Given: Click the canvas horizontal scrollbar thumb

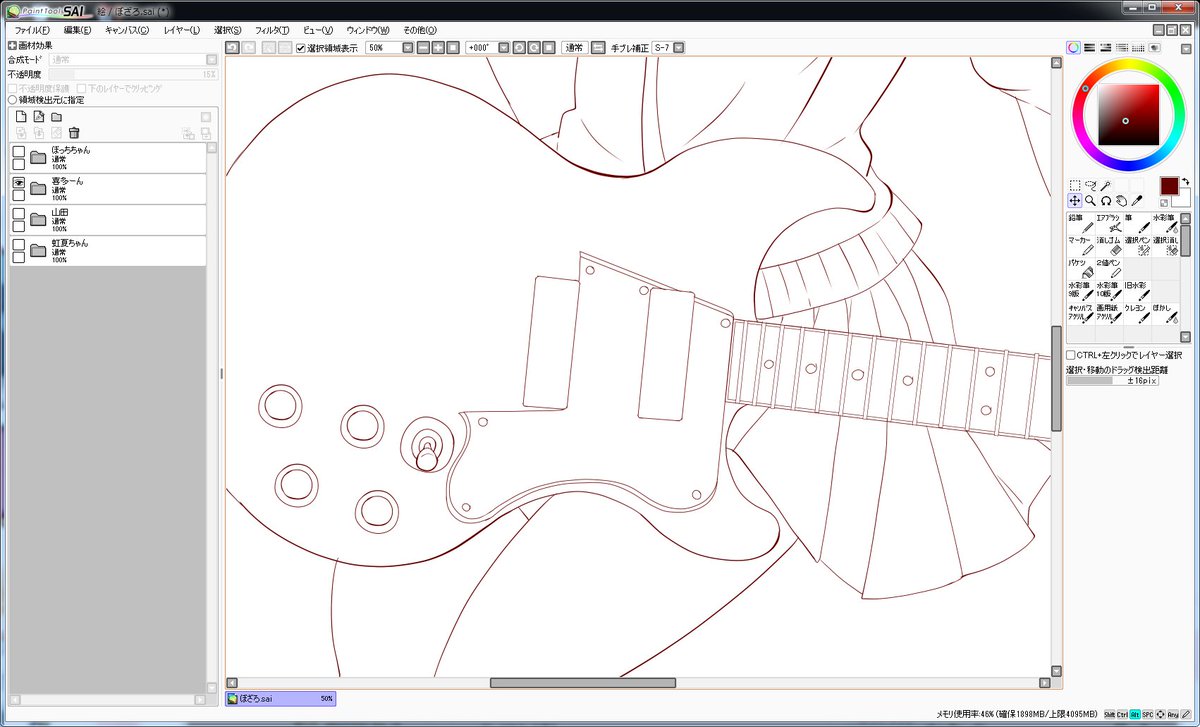Looking at the screenshot, I should pyautogui.click(x=582, y=683).
